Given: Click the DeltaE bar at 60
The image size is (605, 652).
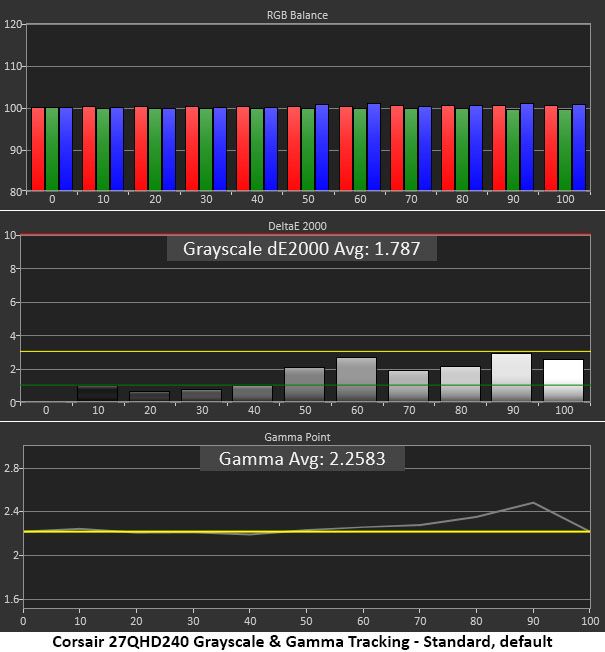Looking at the screenshot, I should click(x=356, y=379).
